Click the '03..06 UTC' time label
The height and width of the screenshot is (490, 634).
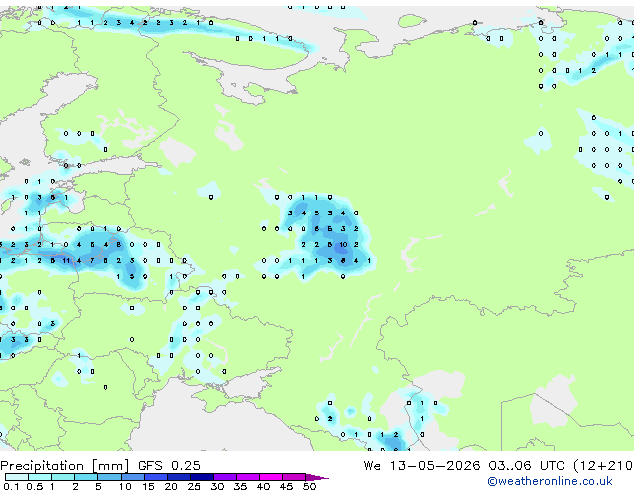click(x=526, y=466)
